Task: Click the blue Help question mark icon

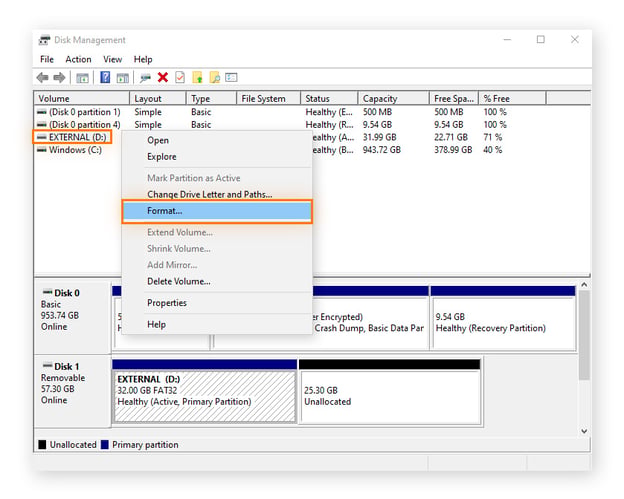Action: (x=105, y=77)
